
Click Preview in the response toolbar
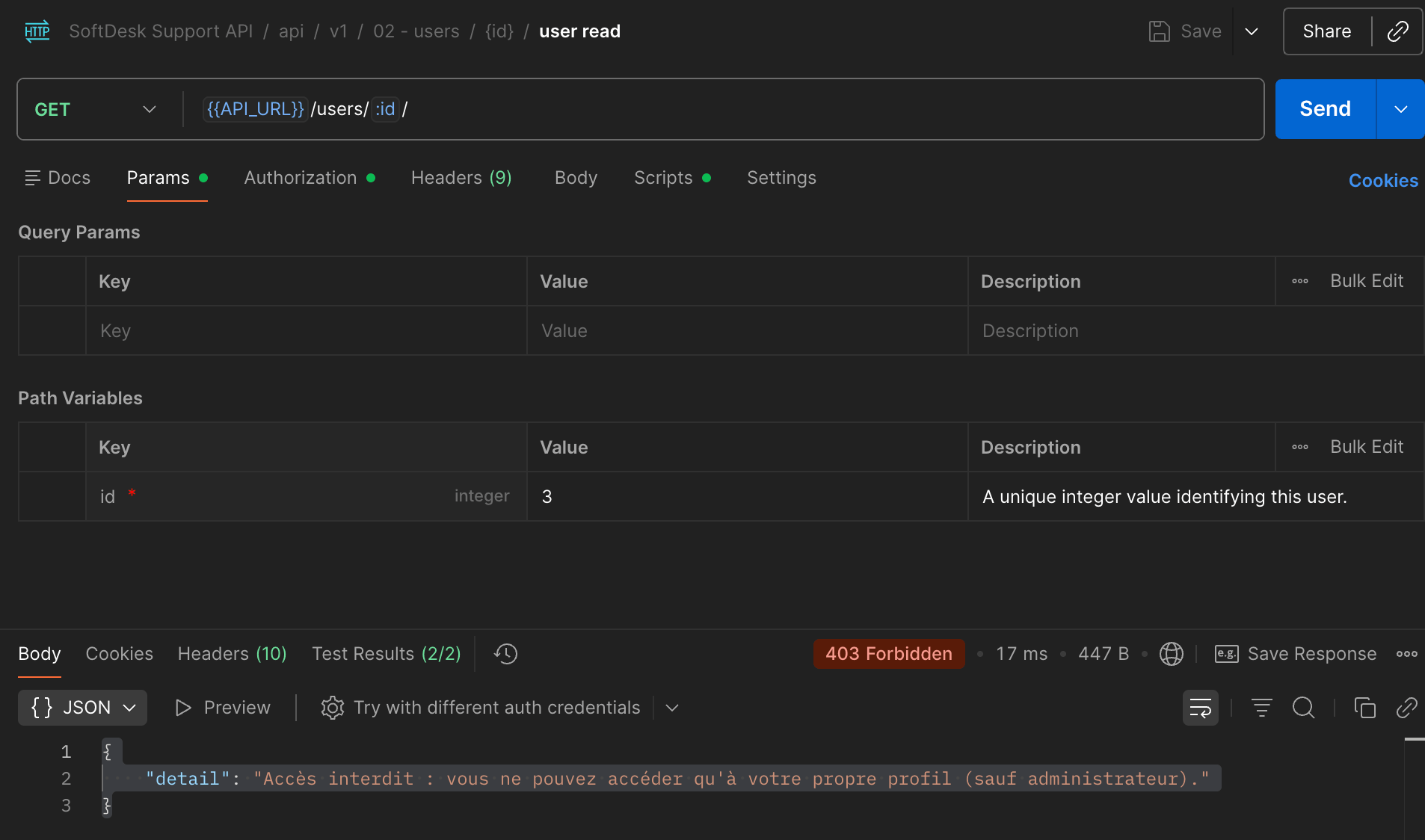click(x=223, y=708)
